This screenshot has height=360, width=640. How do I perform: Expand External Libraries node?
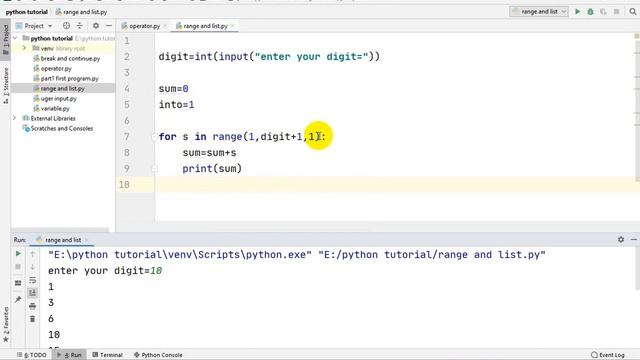[x=14, y=118]
